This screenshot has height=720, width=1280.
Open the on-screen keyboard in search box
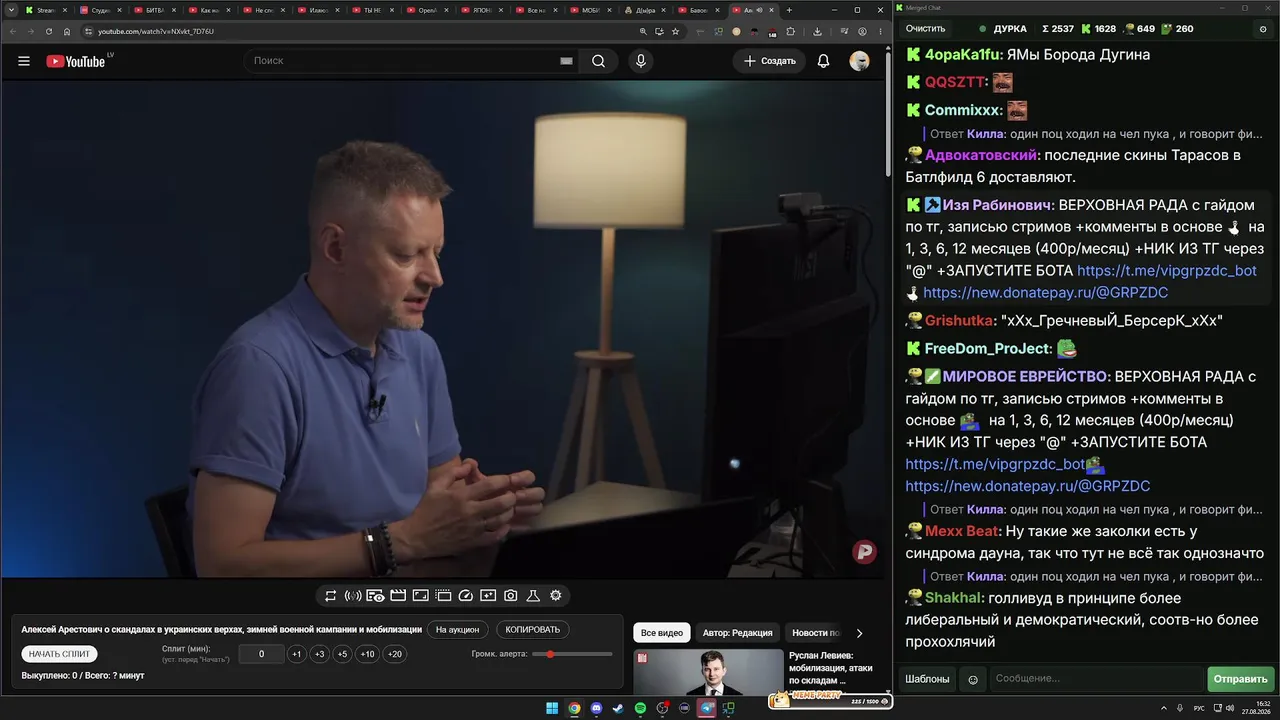566,61
